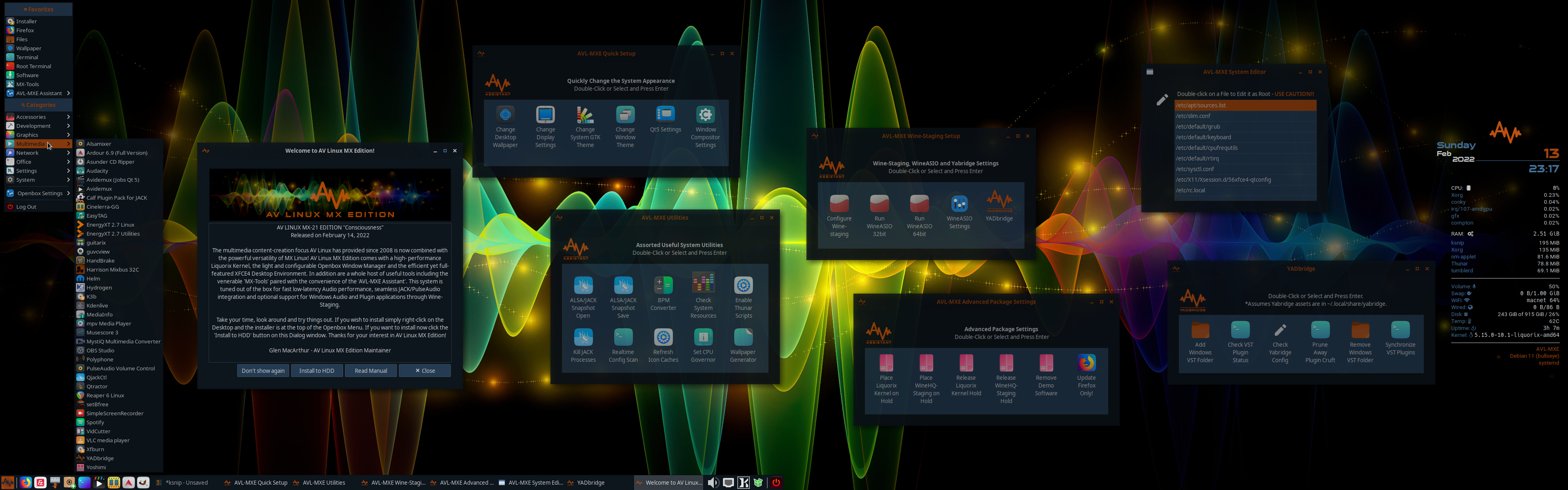Click the Install to HDD button
The width and height of the screenshot is (1568, 490).
click(316, 371)
